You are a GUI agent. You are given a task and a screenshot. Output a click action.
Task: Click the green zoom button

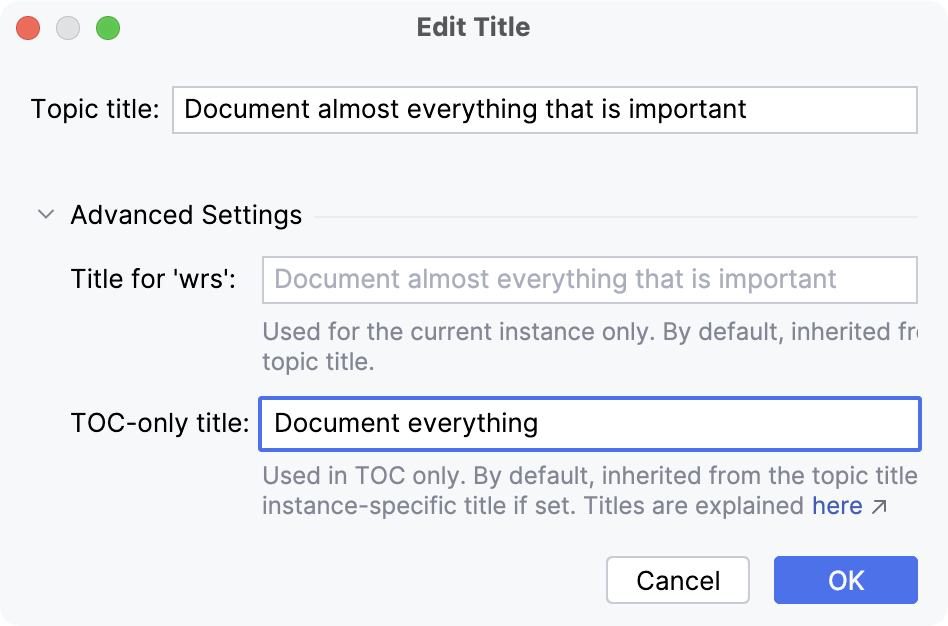[x=108, y=30]
